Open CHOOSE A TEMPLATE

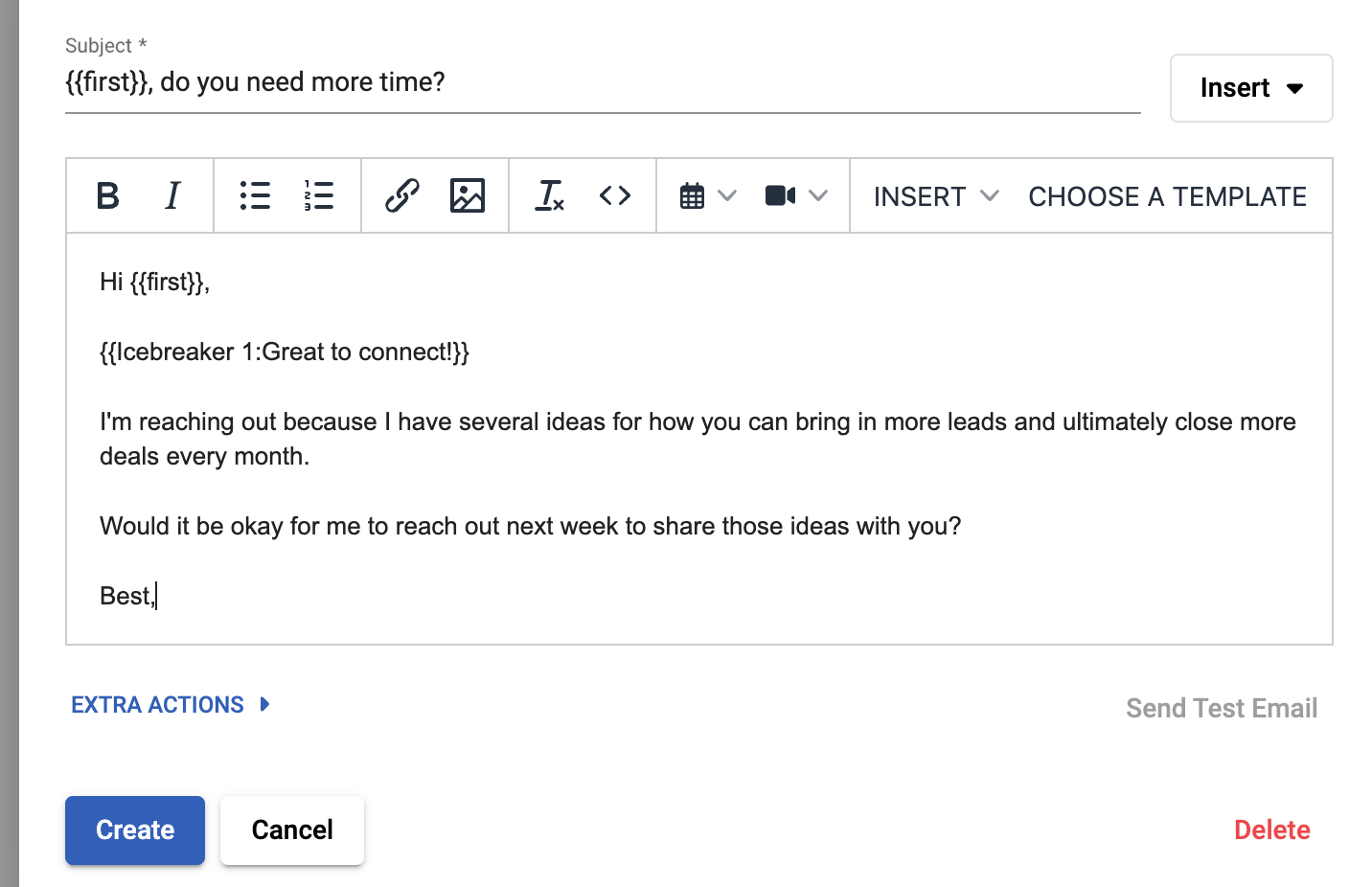1167,196
